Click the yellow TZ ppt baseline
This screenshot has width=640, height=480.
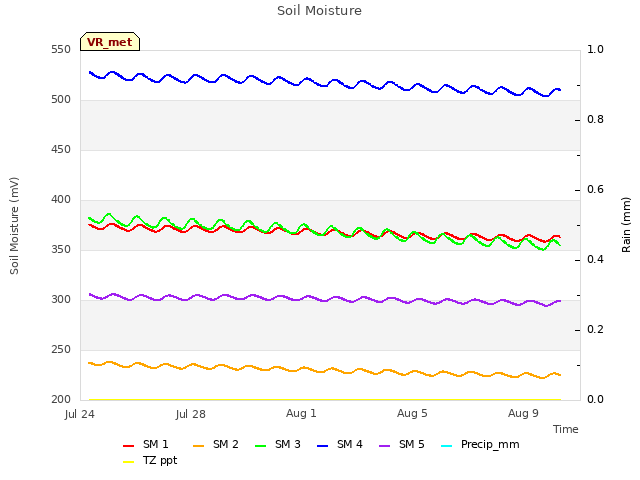(x=325, y=400)
